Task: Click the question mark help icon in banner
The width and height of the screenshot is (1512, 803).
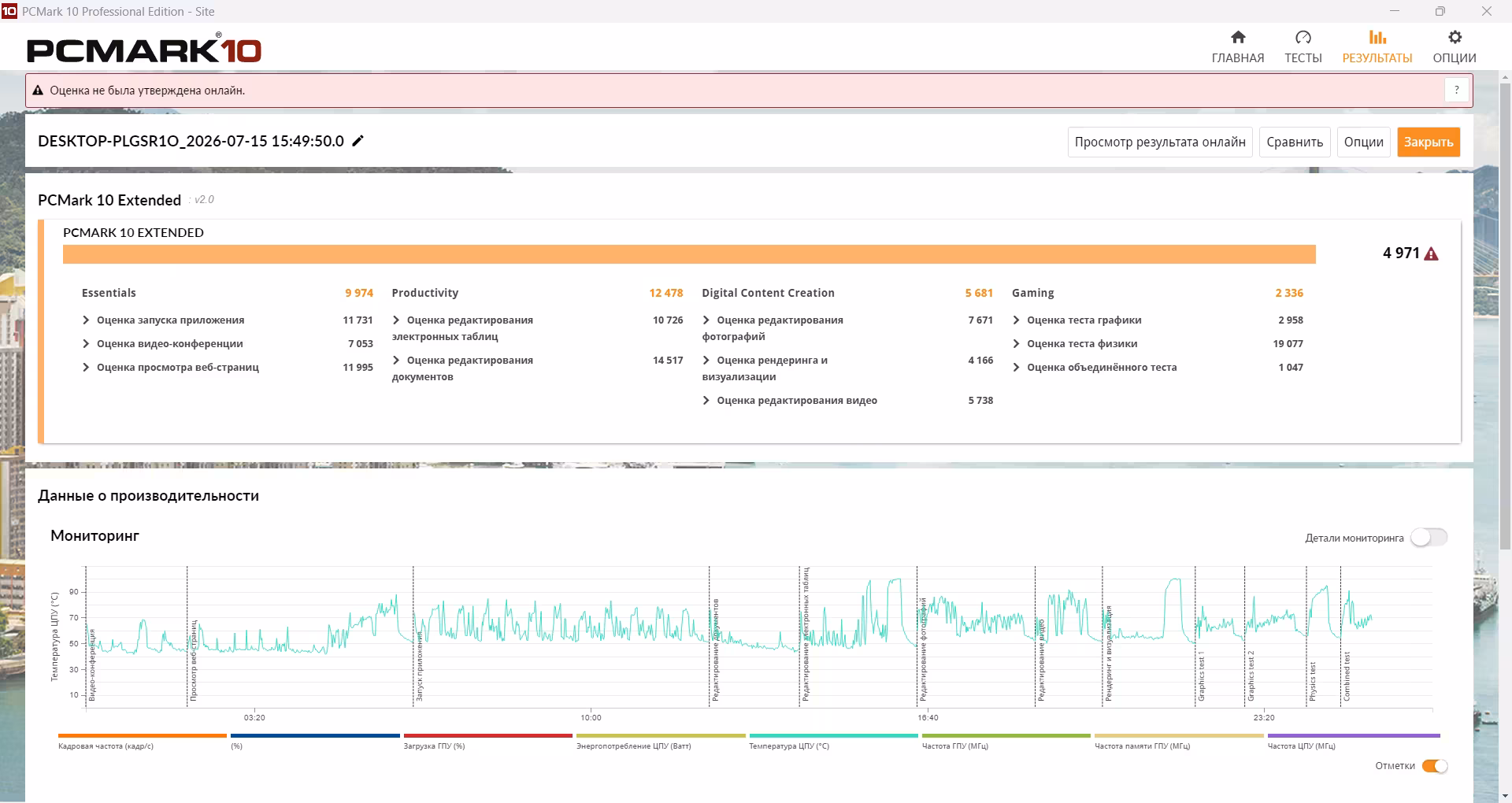Action: click(x=1457, y=91)
